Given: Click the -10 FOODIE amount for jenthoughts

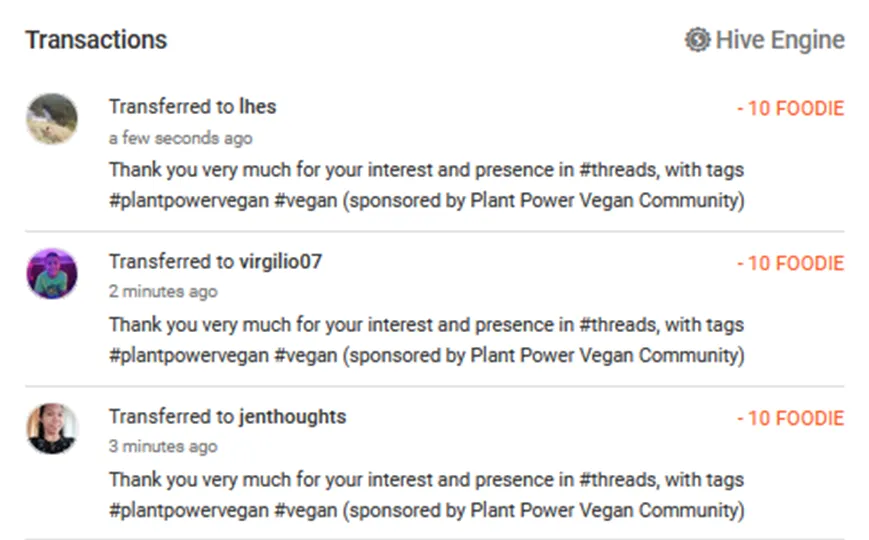Looking at the screenshot, I should (790, 418).
